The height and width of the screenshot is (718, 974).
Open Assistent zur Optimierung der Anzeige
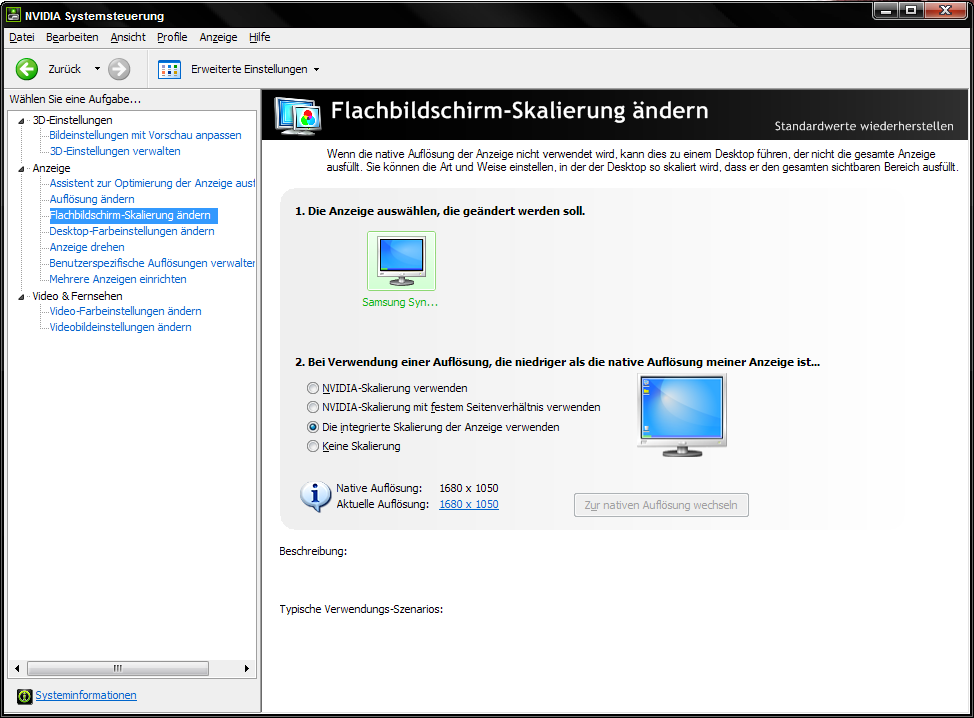point(152,183)
